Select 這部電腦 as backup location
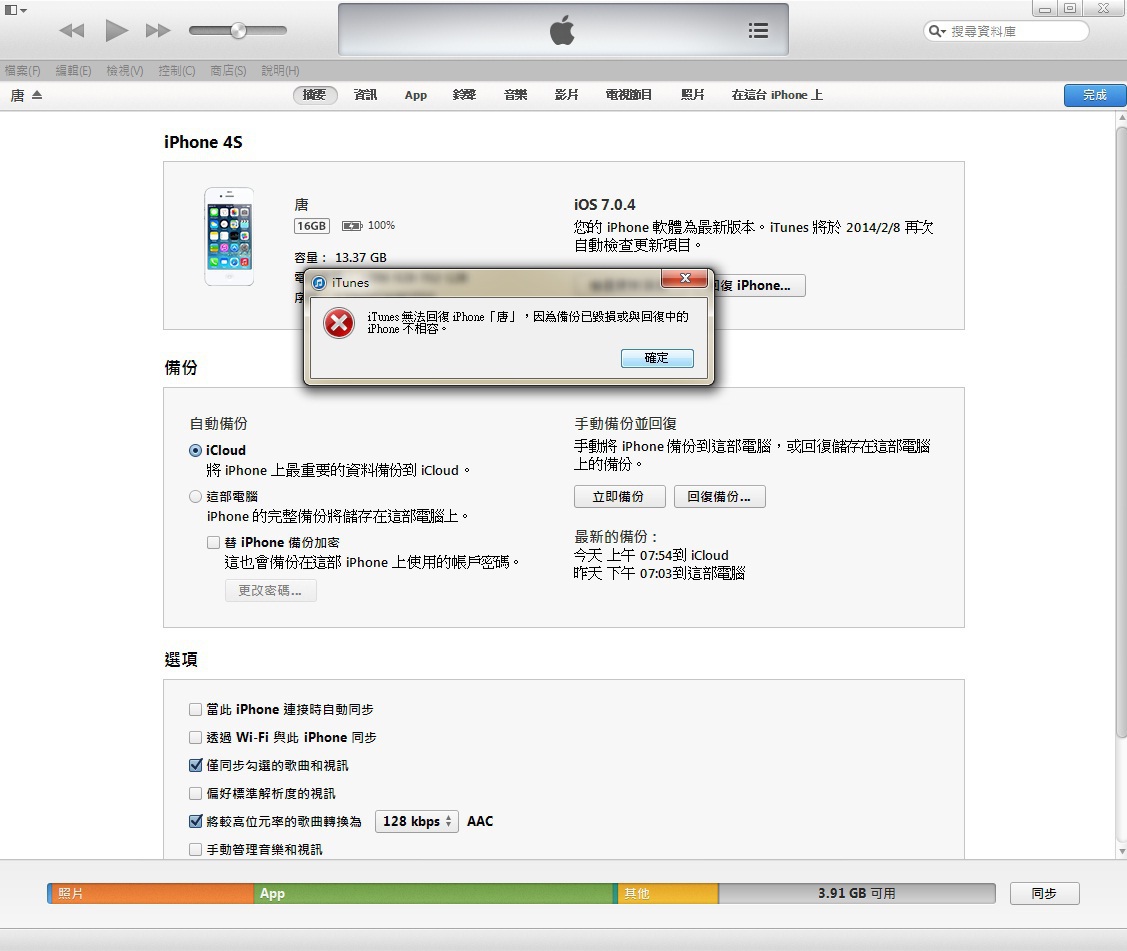The image size is (1127, 951). click(x=196, y=497)
